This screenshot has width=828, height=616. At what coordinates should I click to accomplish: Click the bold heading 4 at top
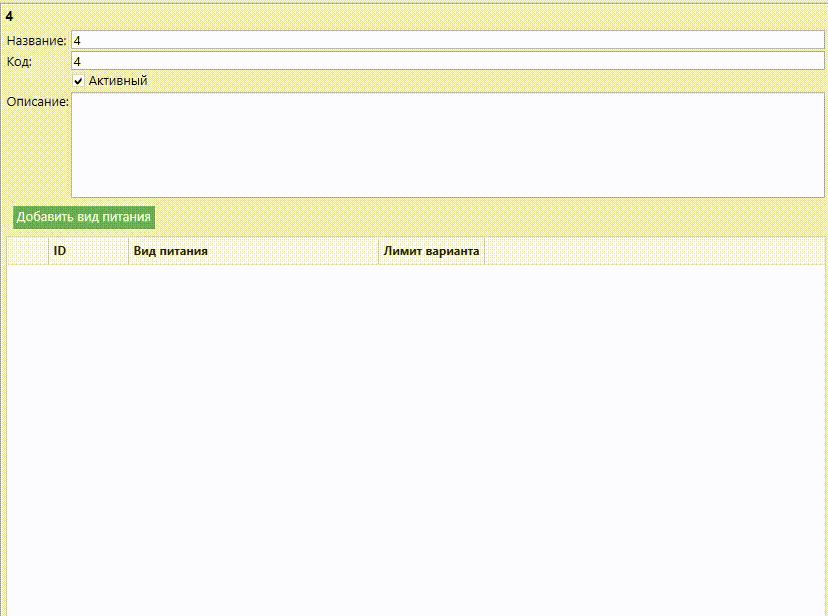[9, 16]
